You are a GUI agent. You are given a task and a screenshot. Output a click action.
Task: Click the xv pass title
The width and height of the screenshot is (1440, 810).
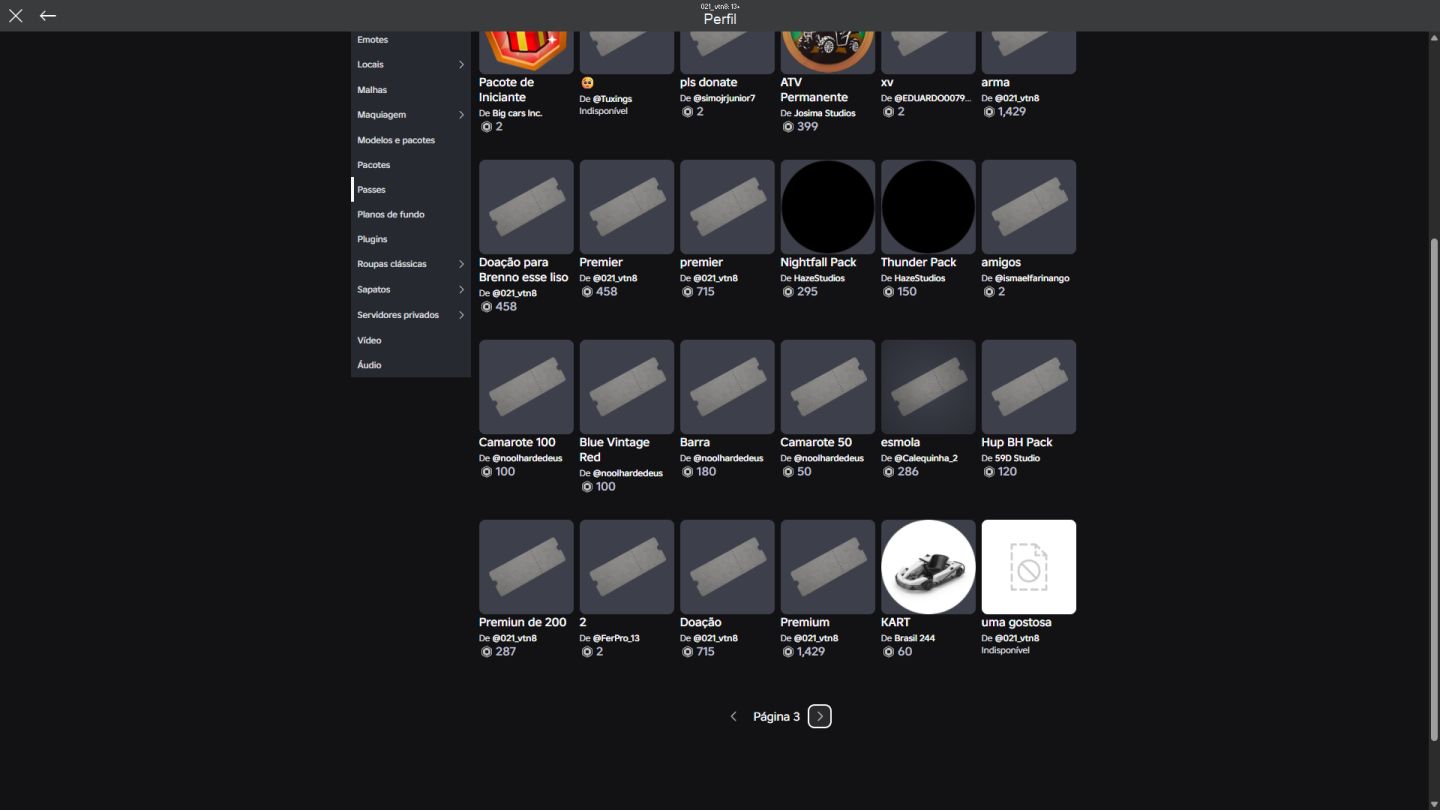pyautogui.click(x=887, y=82)
